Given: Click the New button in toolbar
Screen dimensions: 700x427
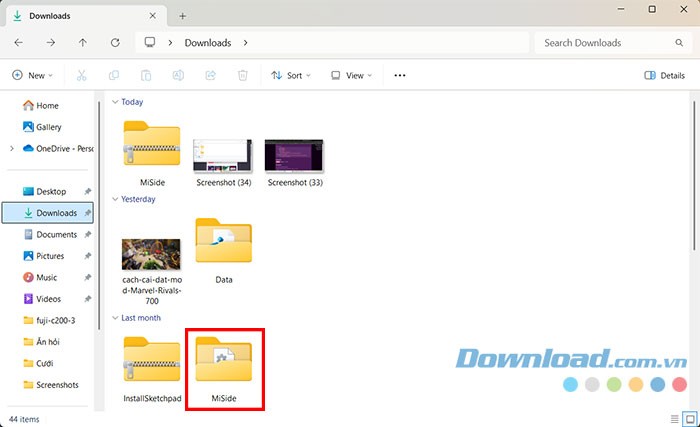Looking at the screenshot, I should tap(32, 75).
